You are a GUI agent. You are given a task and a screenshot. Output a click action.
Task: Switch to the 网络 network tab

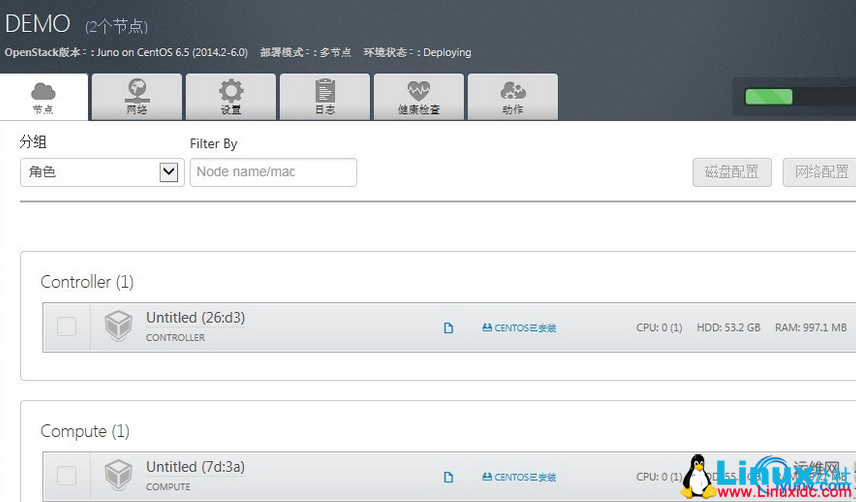(136, 97)
